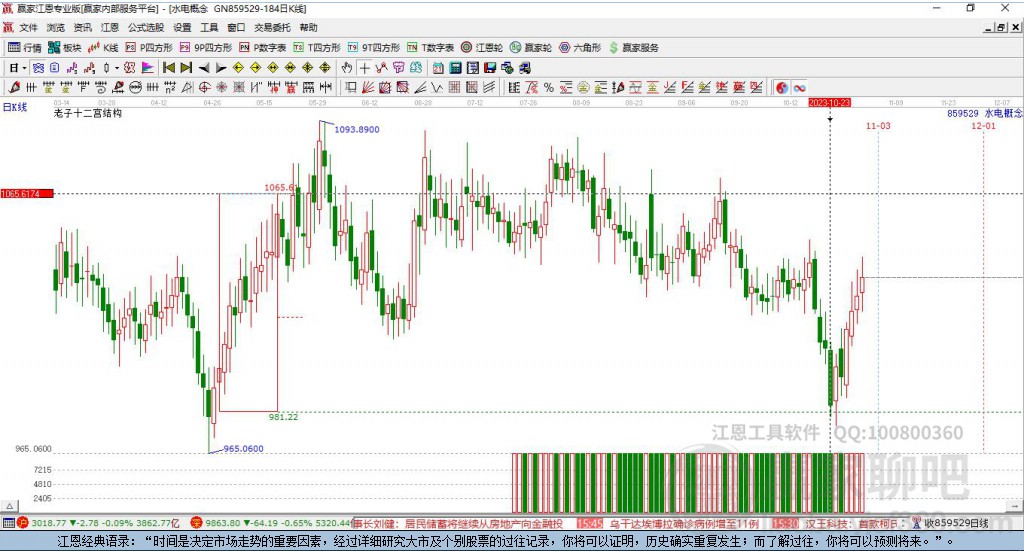Launch the 江恩轮 wheel tool
This screenshot has width=1024, height=551.
pyautogui.click(x=481, y=47)
